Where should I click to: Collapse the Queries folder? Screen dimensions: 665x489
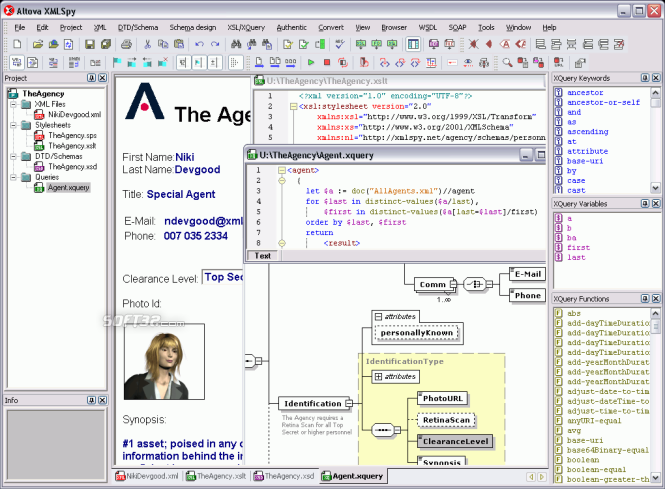(x=14, y=177)
